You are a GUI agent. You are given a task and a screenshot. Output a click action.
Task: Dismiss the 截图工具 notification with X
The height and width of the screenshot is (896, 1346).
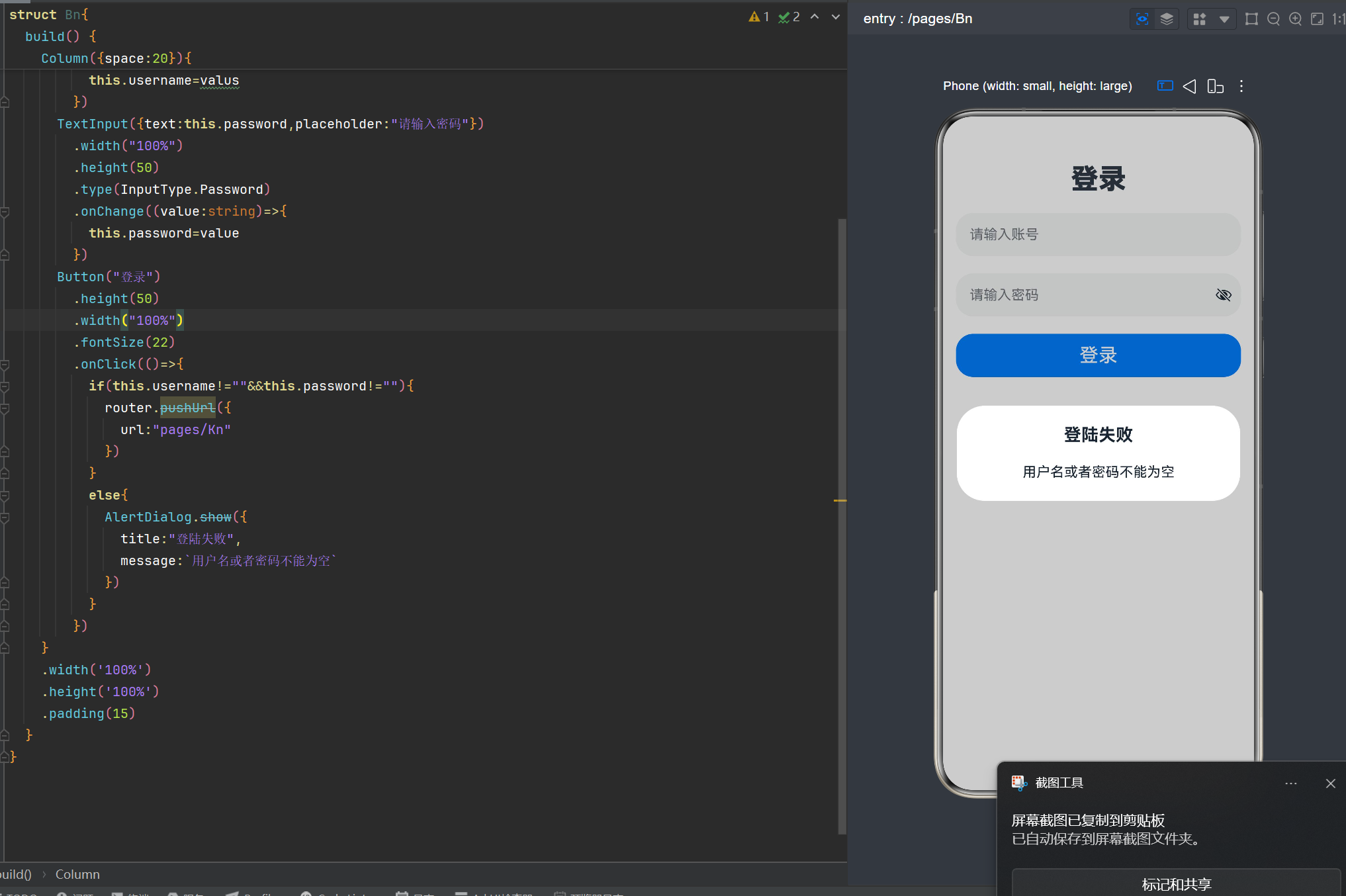pyautogui.click(x=1331, y=784)
